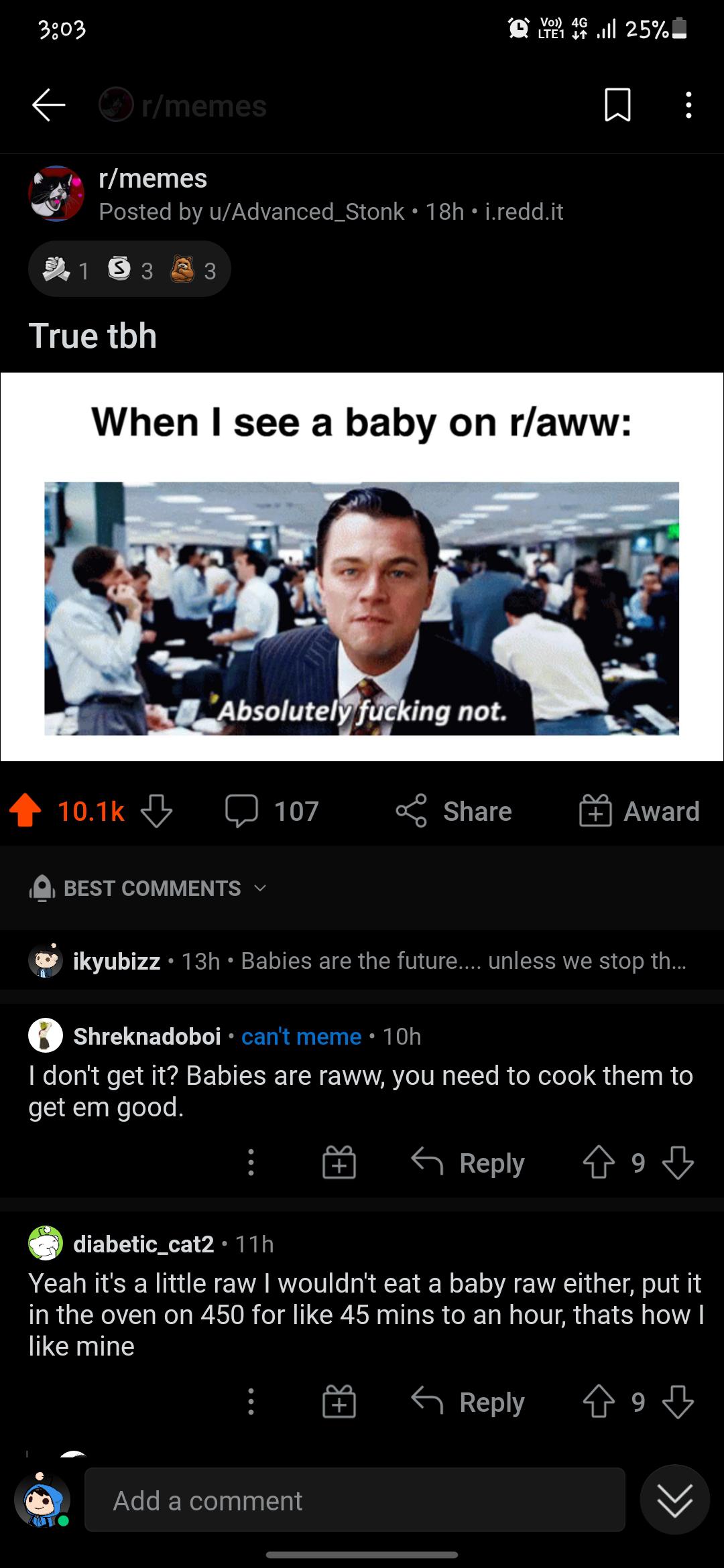The image size is (724, 1568).
Task: Downvote Shreknadoboi's comment
Action: click(x=678, y=1163)
